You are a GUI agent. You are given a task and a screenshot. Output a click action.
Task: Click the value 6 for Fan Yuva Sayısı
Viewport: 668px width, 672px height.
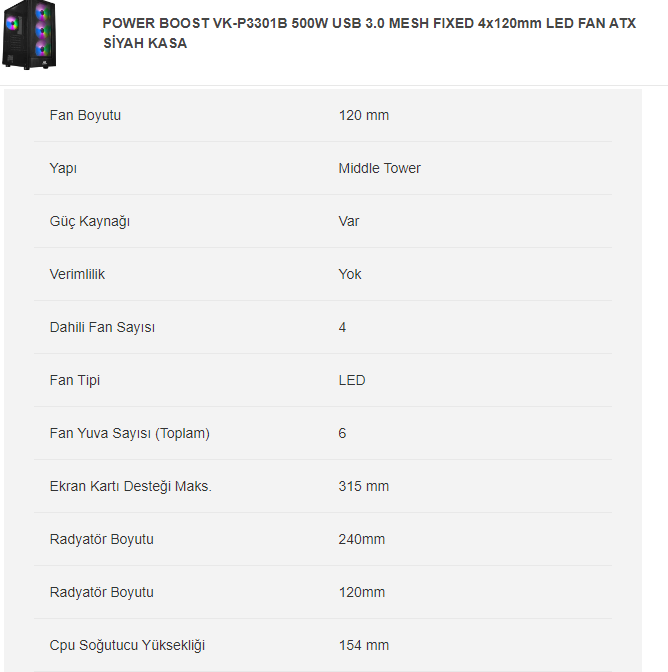[343, 433]
